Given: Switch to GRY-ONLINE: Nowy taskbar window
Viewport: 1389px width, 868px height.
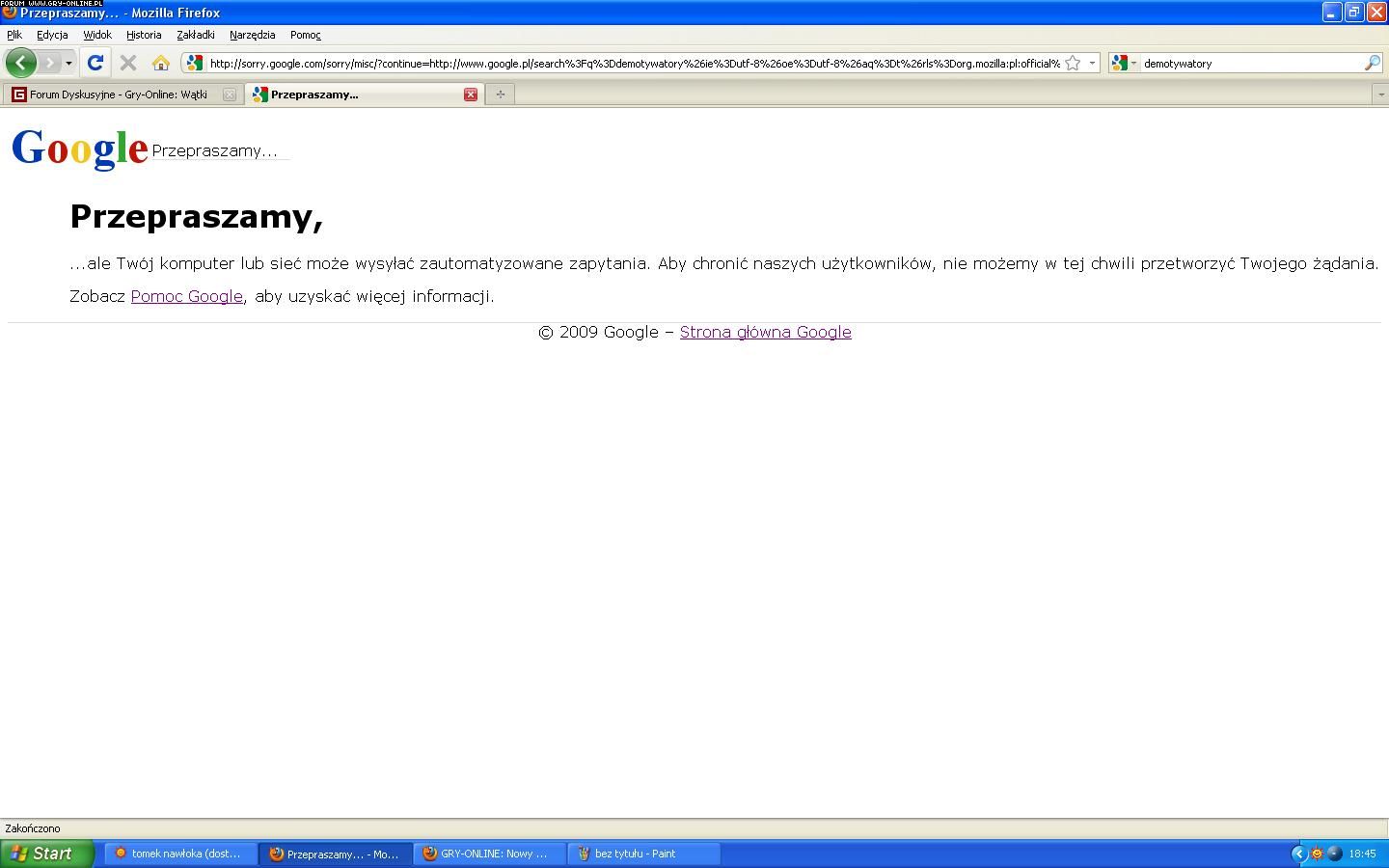Looking at the screenshot, I should [x=489, y=854].
